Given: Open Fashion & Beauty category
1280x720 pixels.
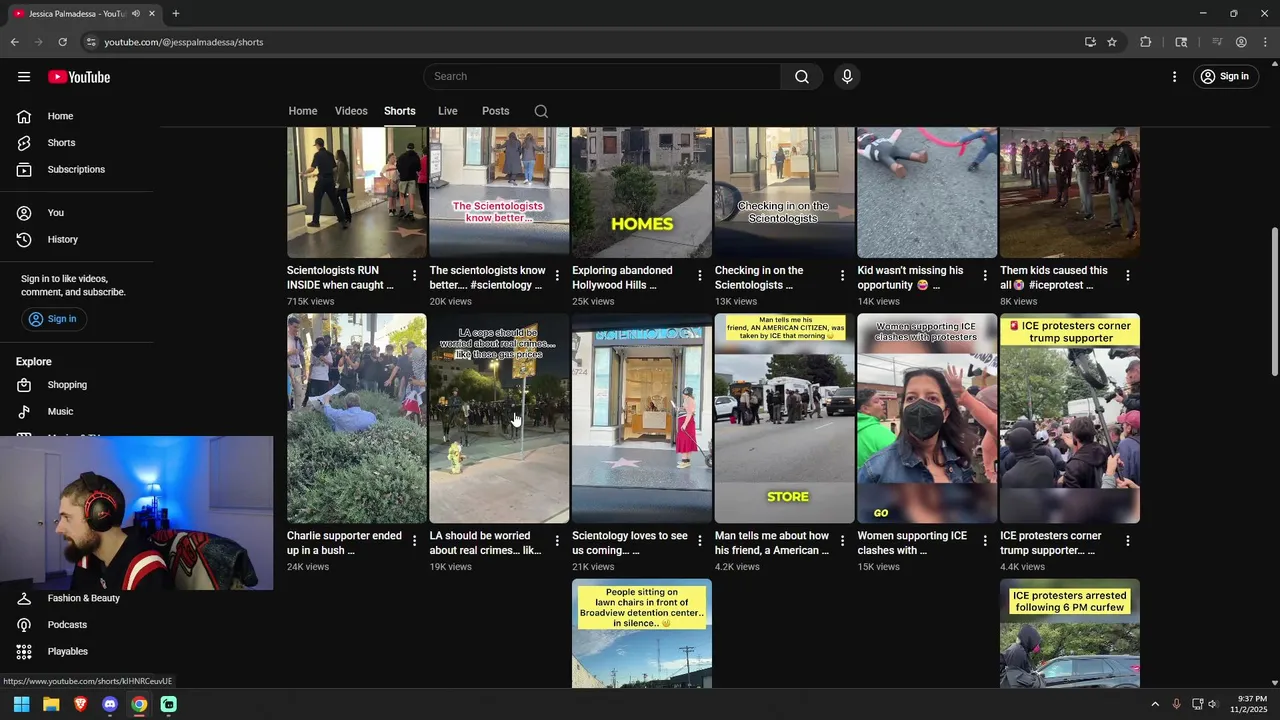Looking at the screenshot, I should pos(83,598).
